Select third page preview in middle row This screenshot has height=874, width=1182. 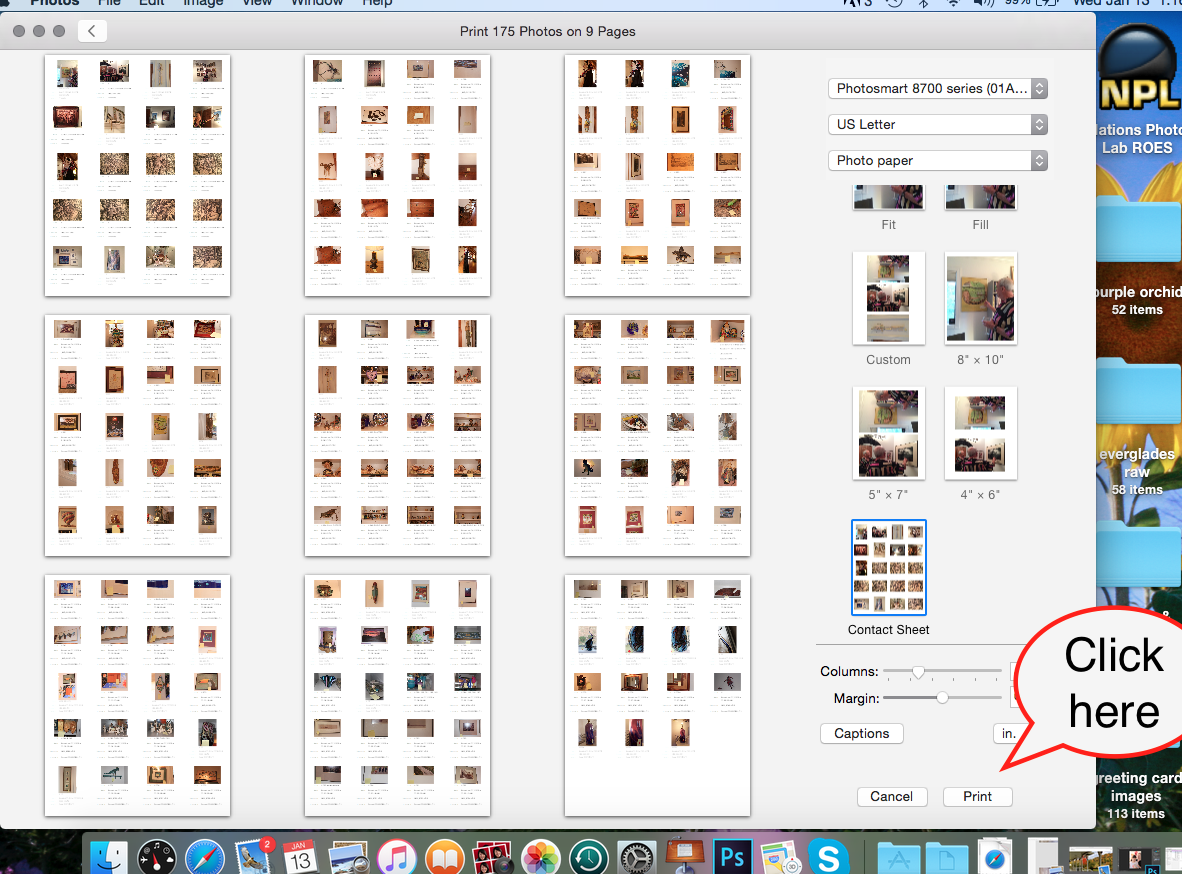click(x=657, y=436)
